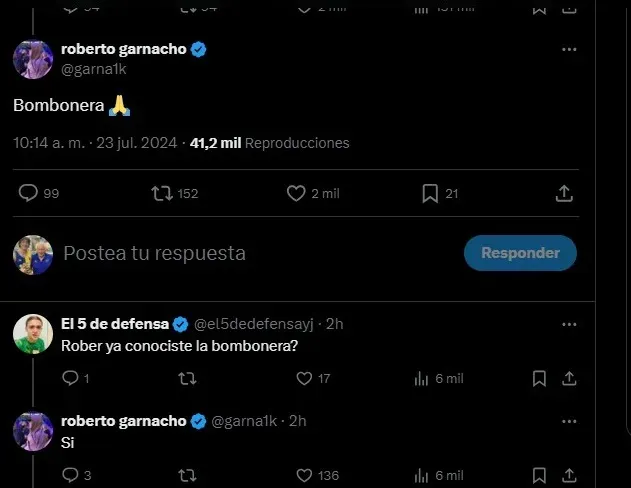
Task: Reply to El 5 de defensa's comment
Action: 70,379
